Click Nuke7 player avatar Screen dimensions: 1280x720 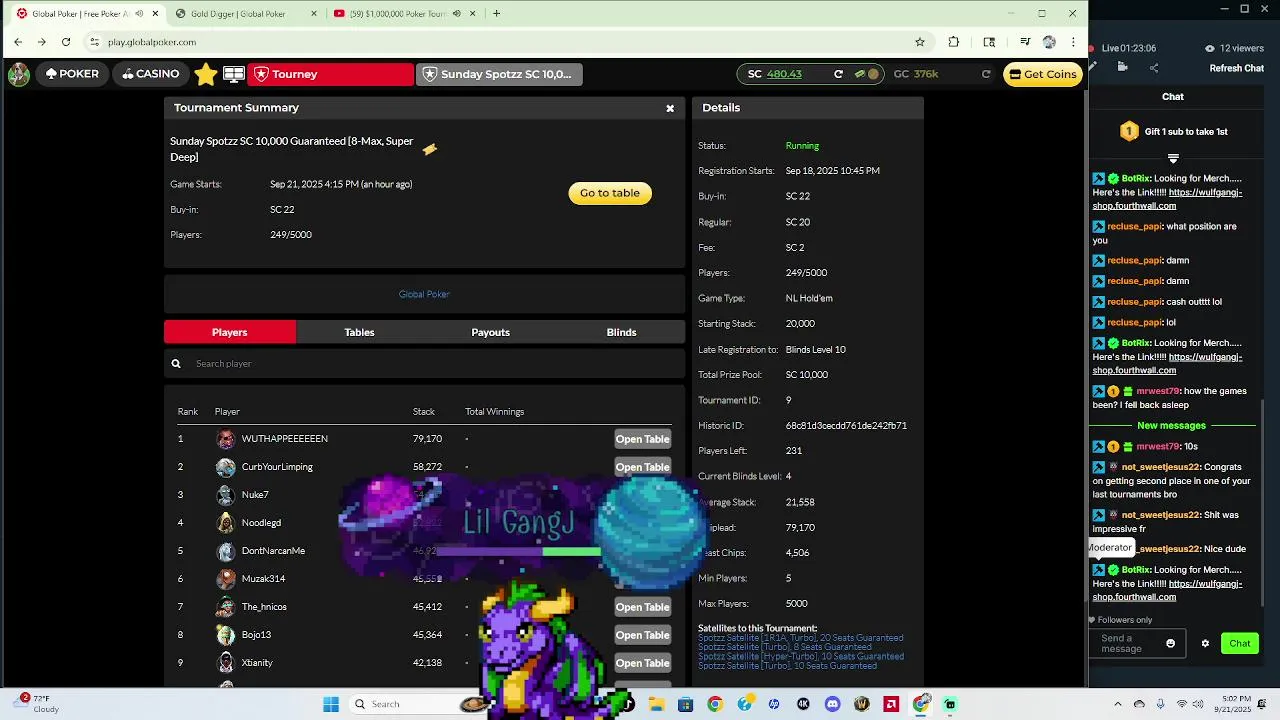pos(226,495)
